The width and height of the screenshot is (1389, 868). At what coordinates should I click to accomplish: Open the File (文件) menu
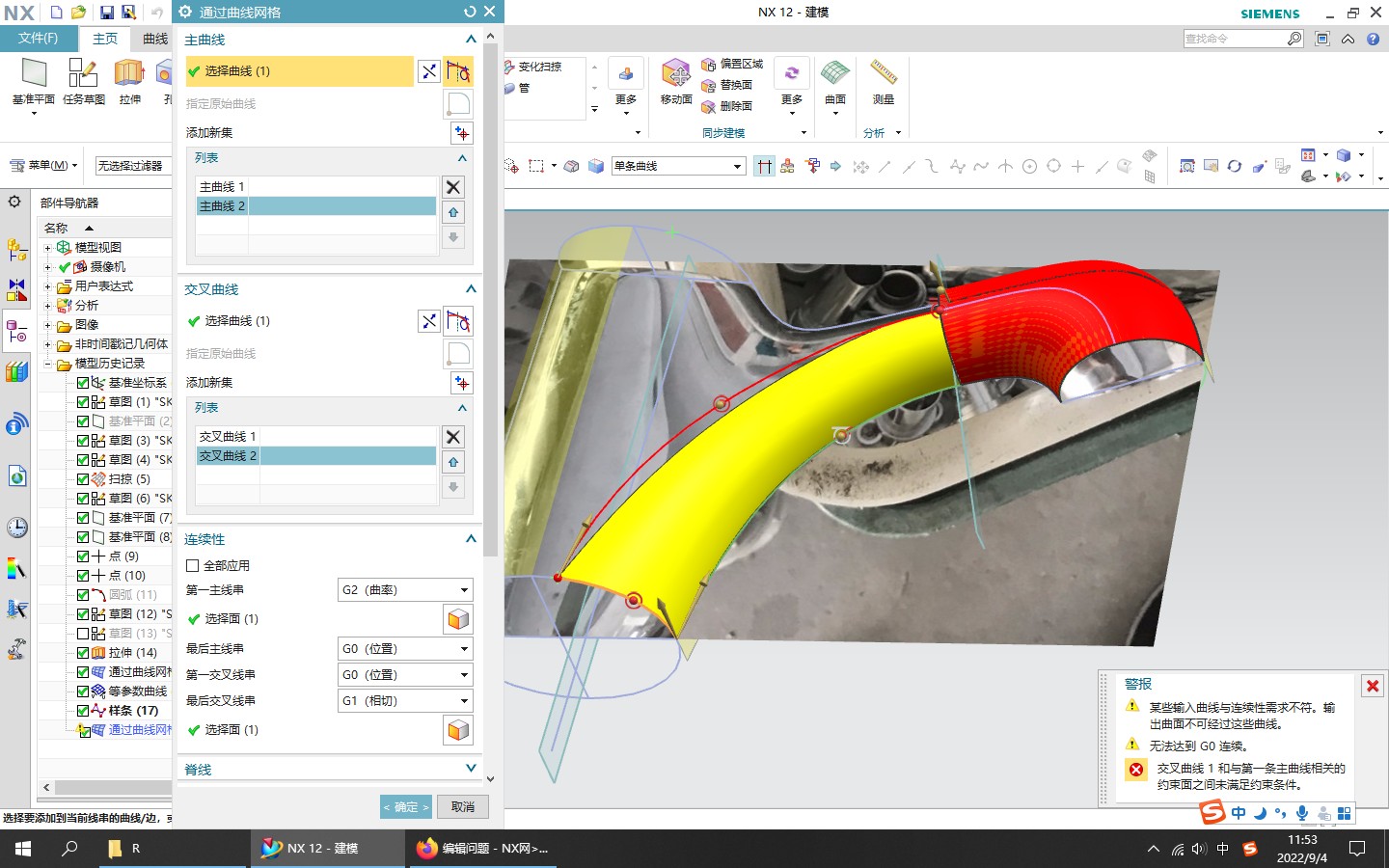click(x=38, y=39)
